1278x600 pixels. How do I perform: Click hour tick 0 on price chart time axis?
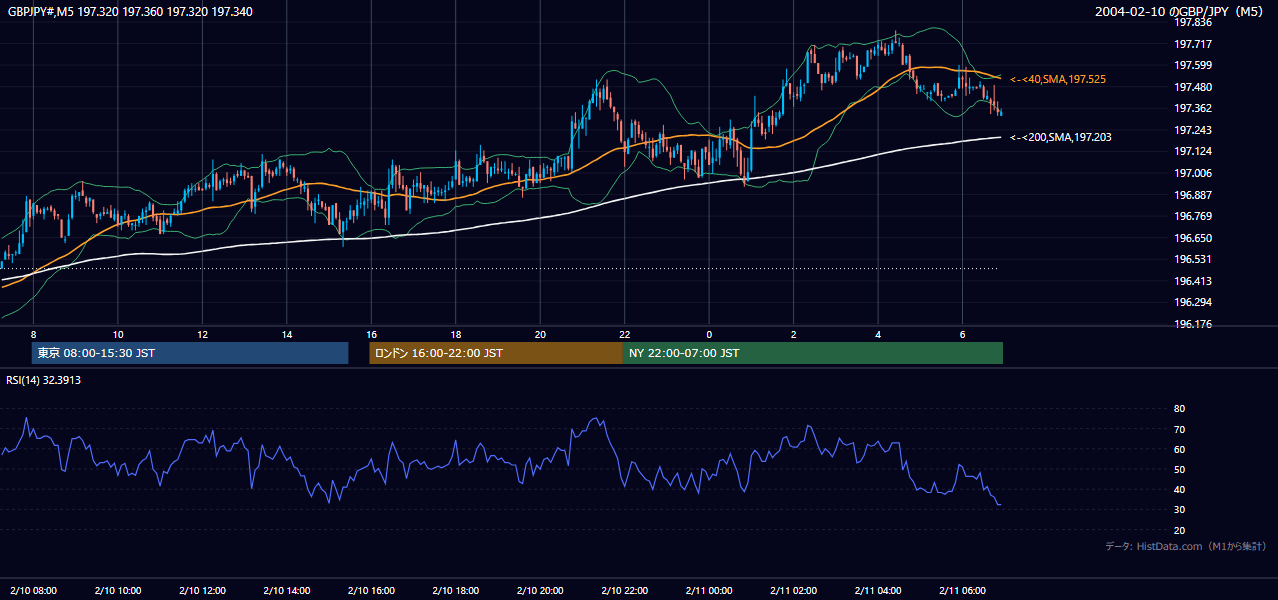click(709, 334)
